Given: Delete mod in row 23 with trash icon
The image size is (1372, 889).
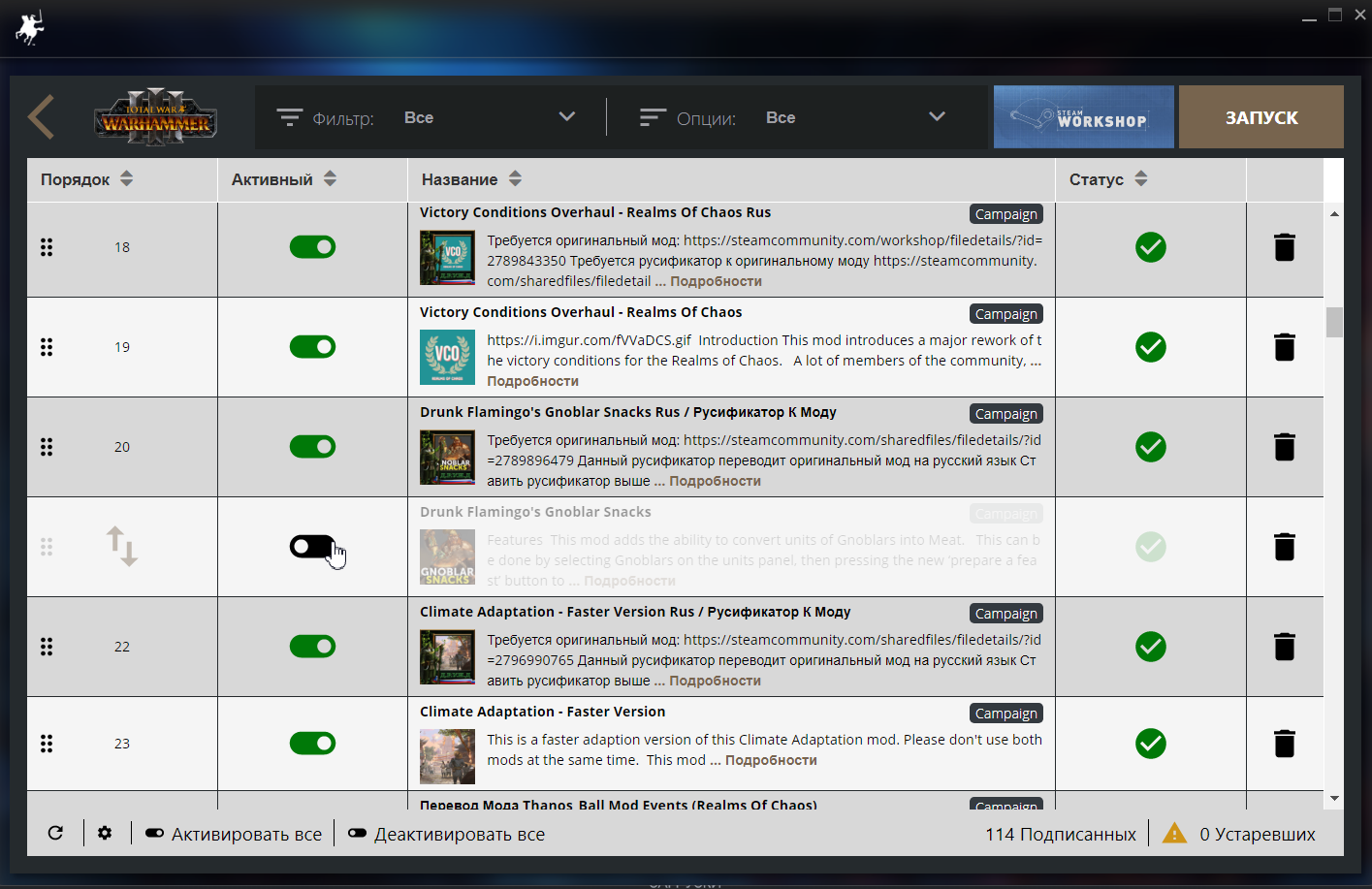Looking at the screenshot, I should coord(1285,744).
